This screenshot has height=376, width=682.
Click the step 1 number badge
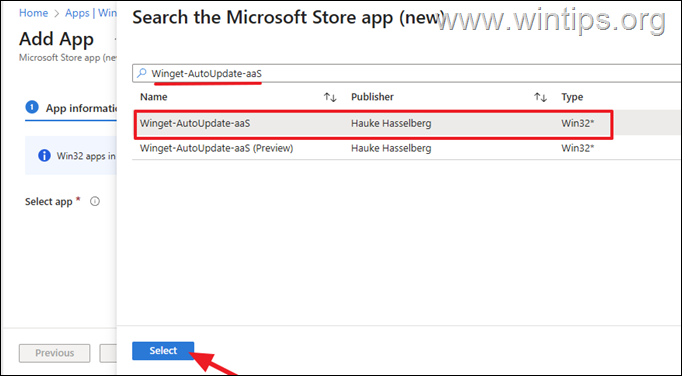[32, 107]
